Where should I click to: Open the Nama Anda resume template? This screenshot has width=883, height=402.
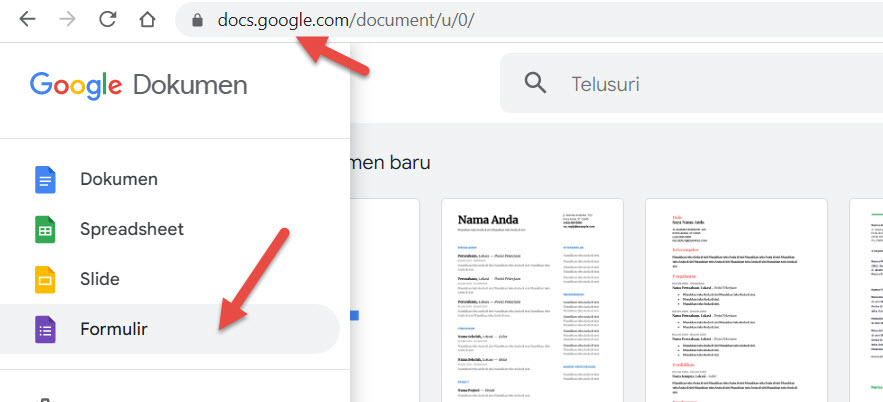tap(532, 300)
